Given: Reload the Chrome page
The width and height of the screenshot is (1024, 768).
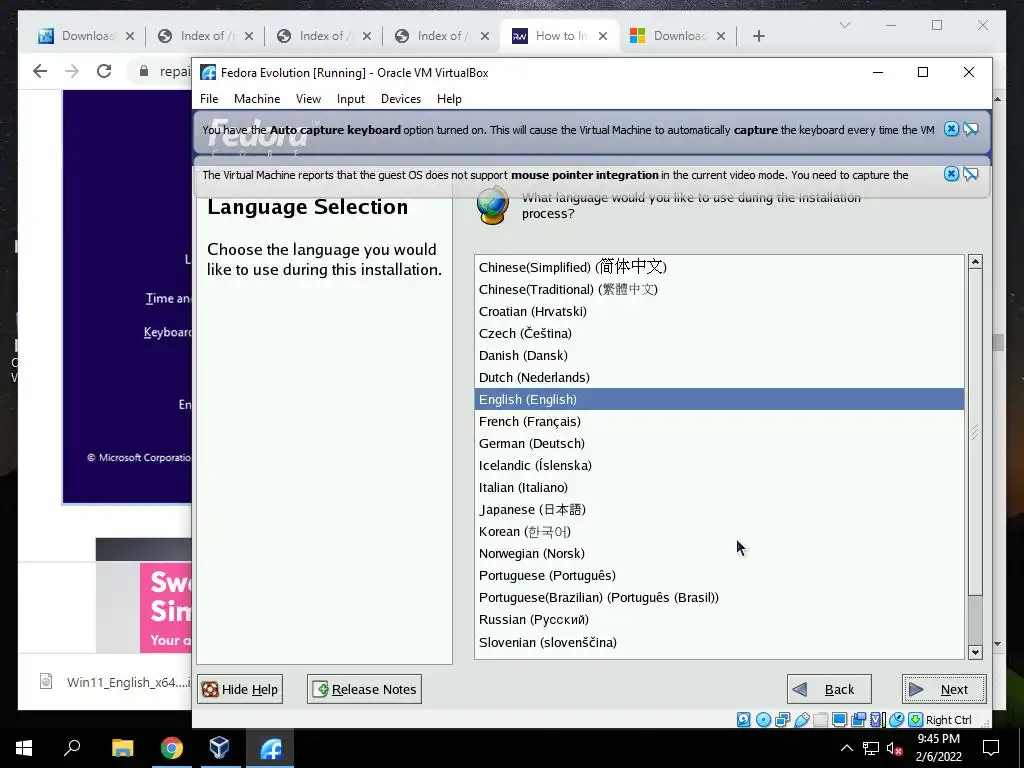Looking at the screenshot, I should coord(104,71).
